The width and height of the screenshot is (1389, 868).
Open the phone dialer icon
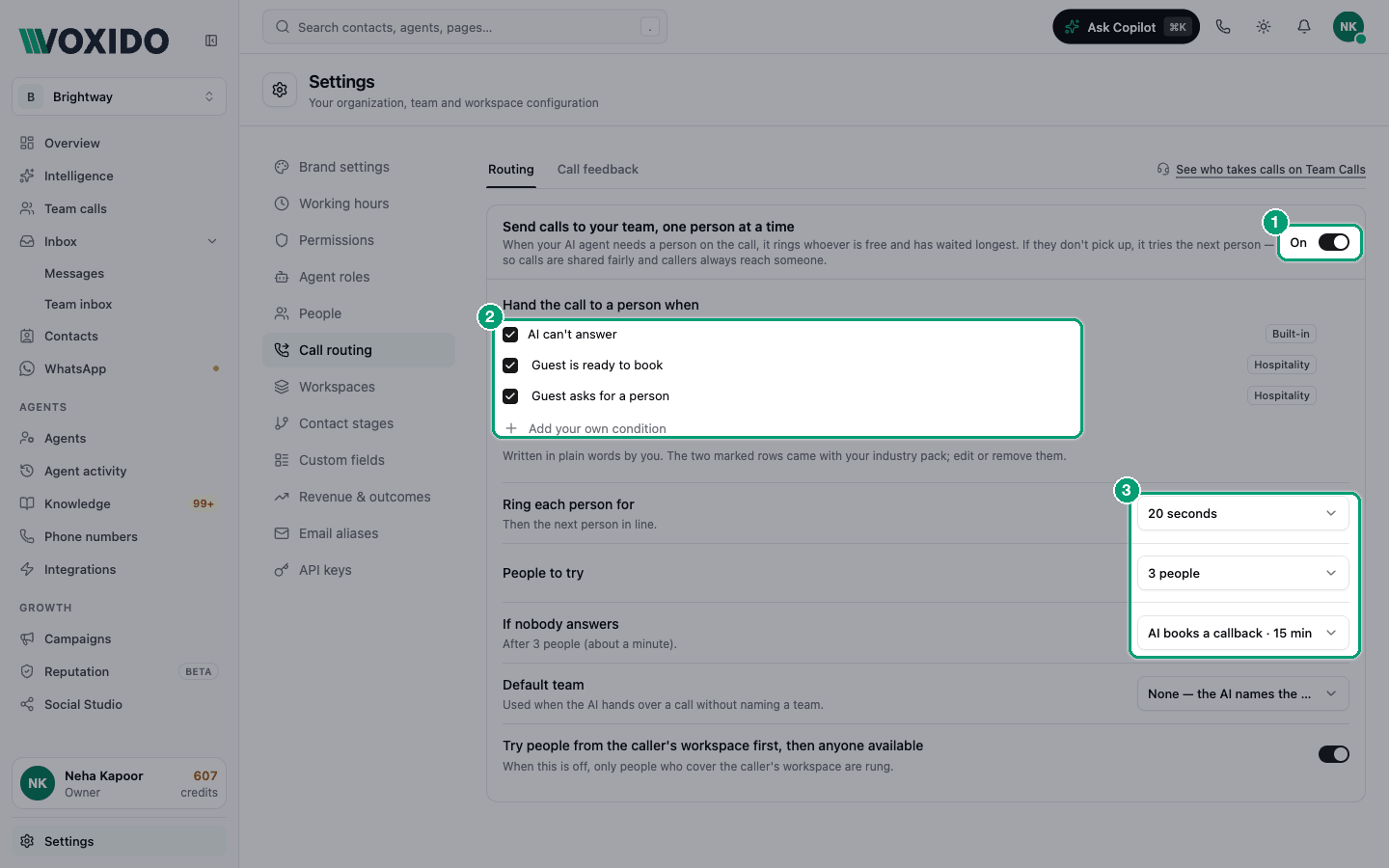coord(1223,27)
